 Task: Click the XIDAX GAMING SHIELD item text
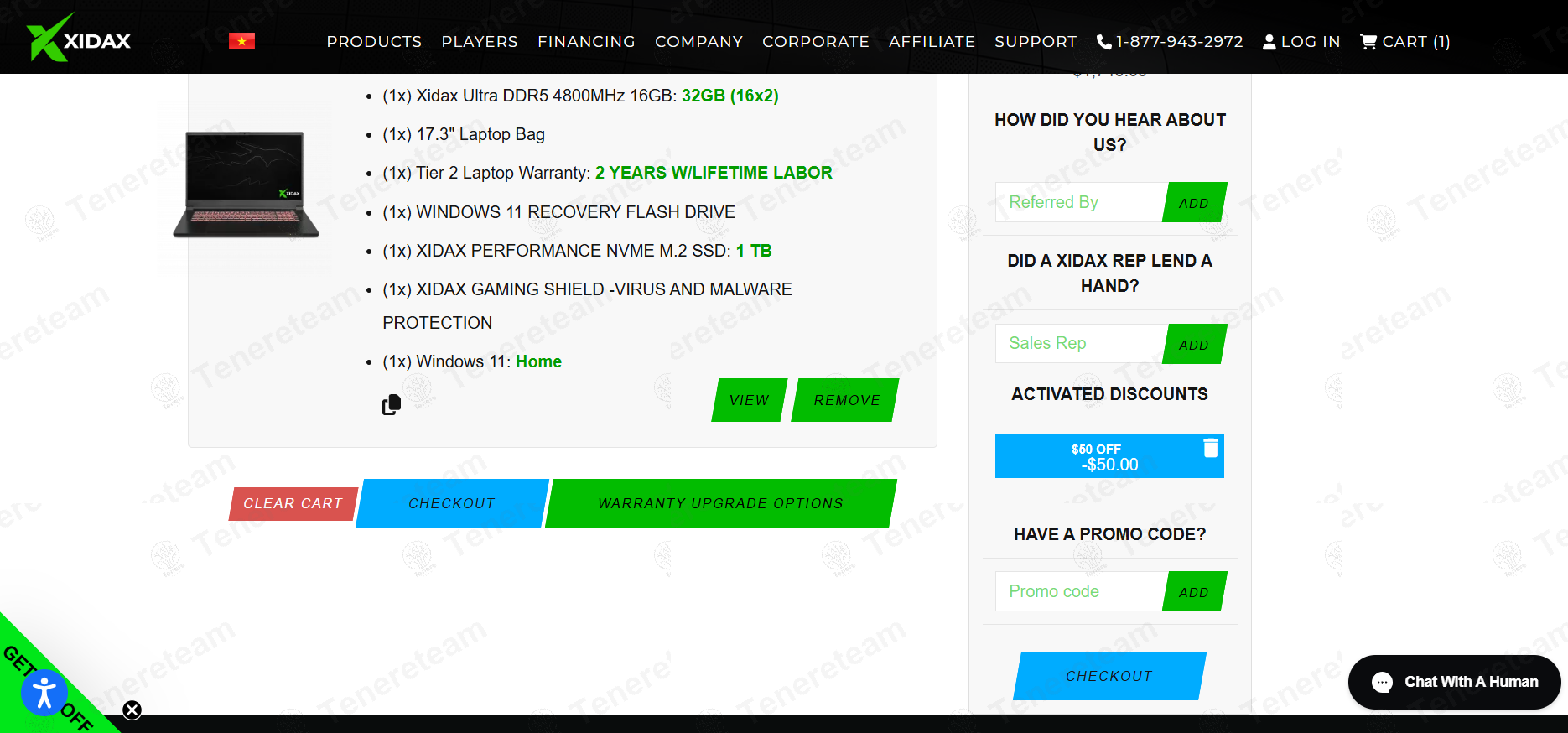tap(587, 306)
